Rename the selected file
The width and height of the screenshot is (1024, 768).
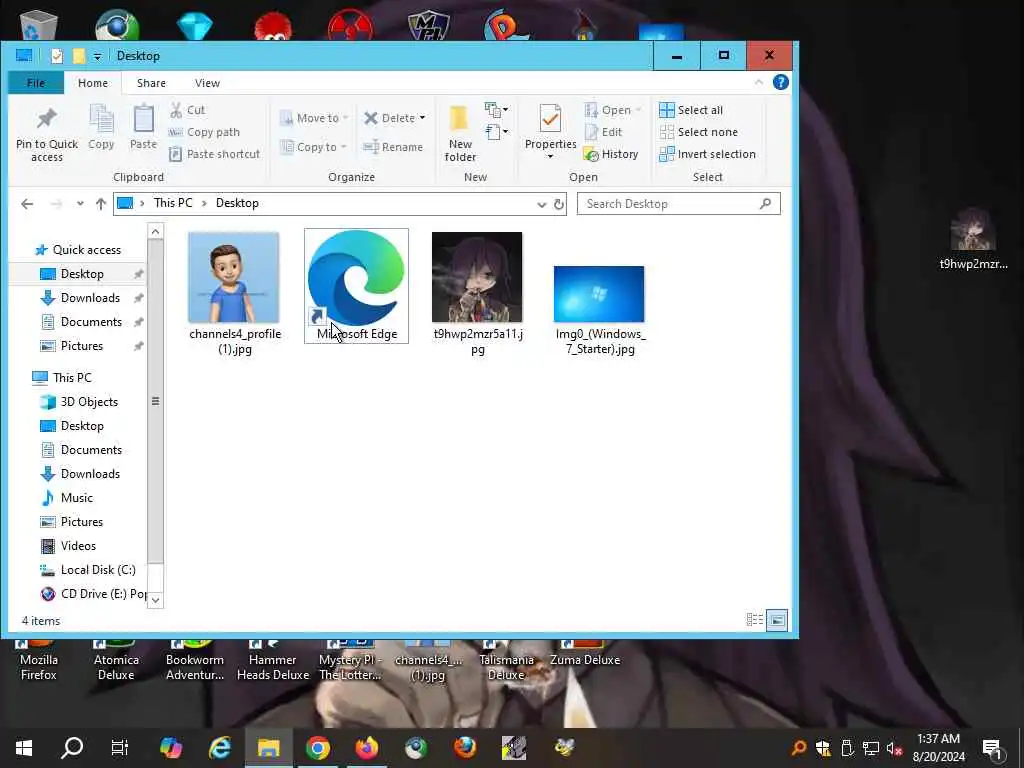pos(393,147)
